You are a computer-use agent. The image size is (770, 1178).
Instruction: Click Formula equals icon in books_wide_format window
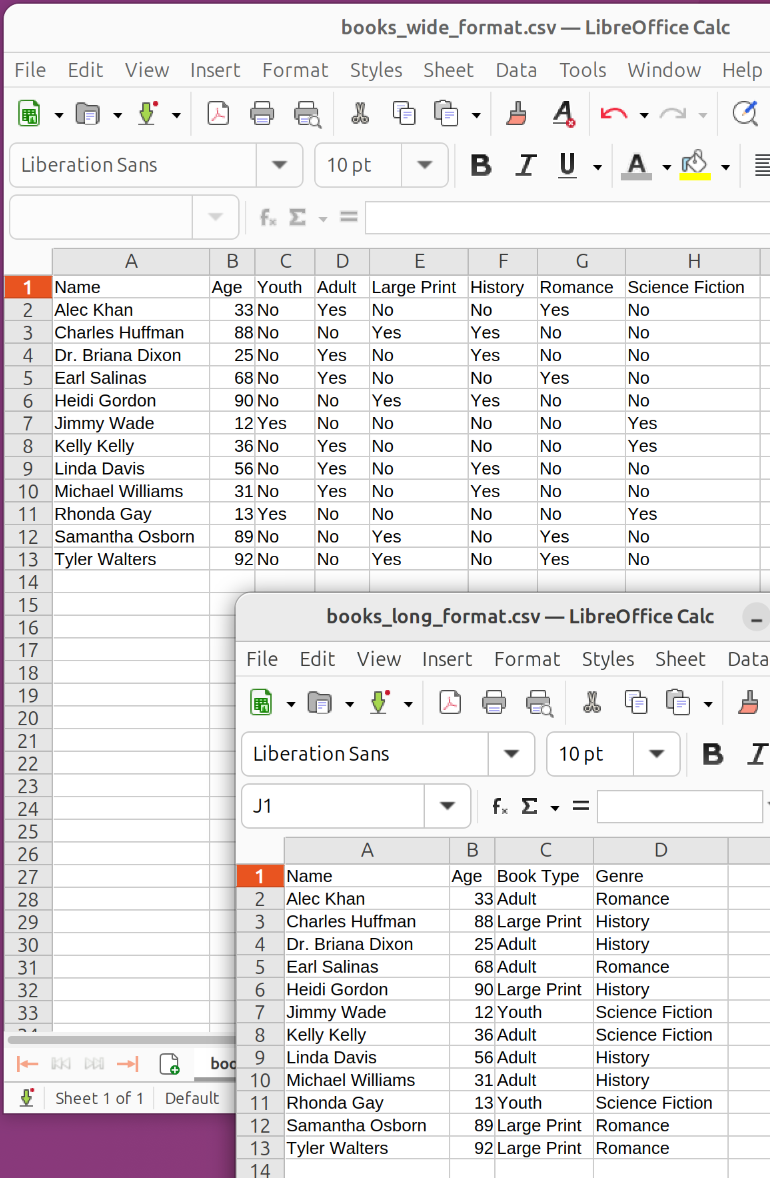(349, 218)
